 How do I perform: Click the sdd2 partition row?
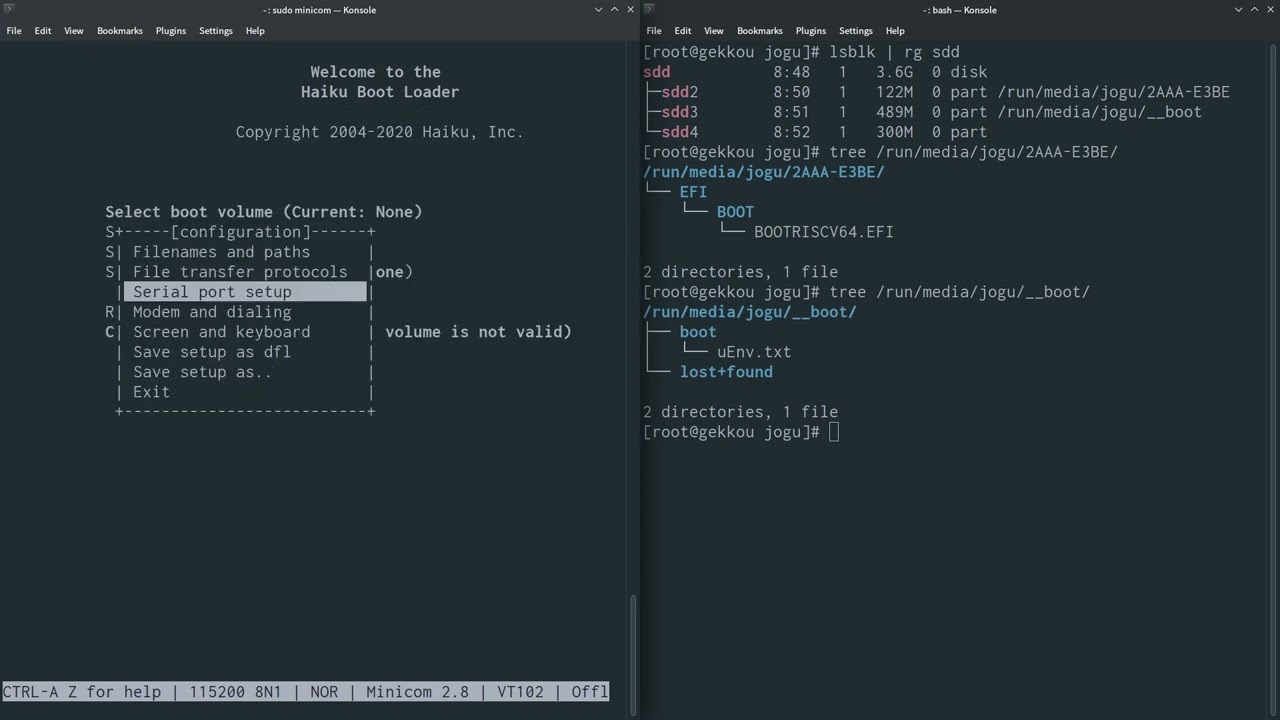pyautogui.click(x=936, y=92)
